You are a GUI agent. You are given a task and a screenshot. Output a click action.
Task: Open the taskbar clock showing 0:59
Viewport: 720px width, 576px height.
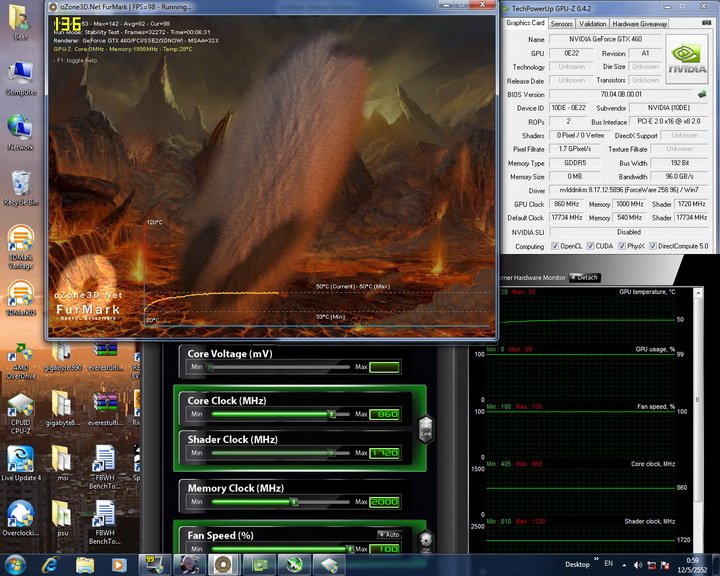(x=692, y=565)
